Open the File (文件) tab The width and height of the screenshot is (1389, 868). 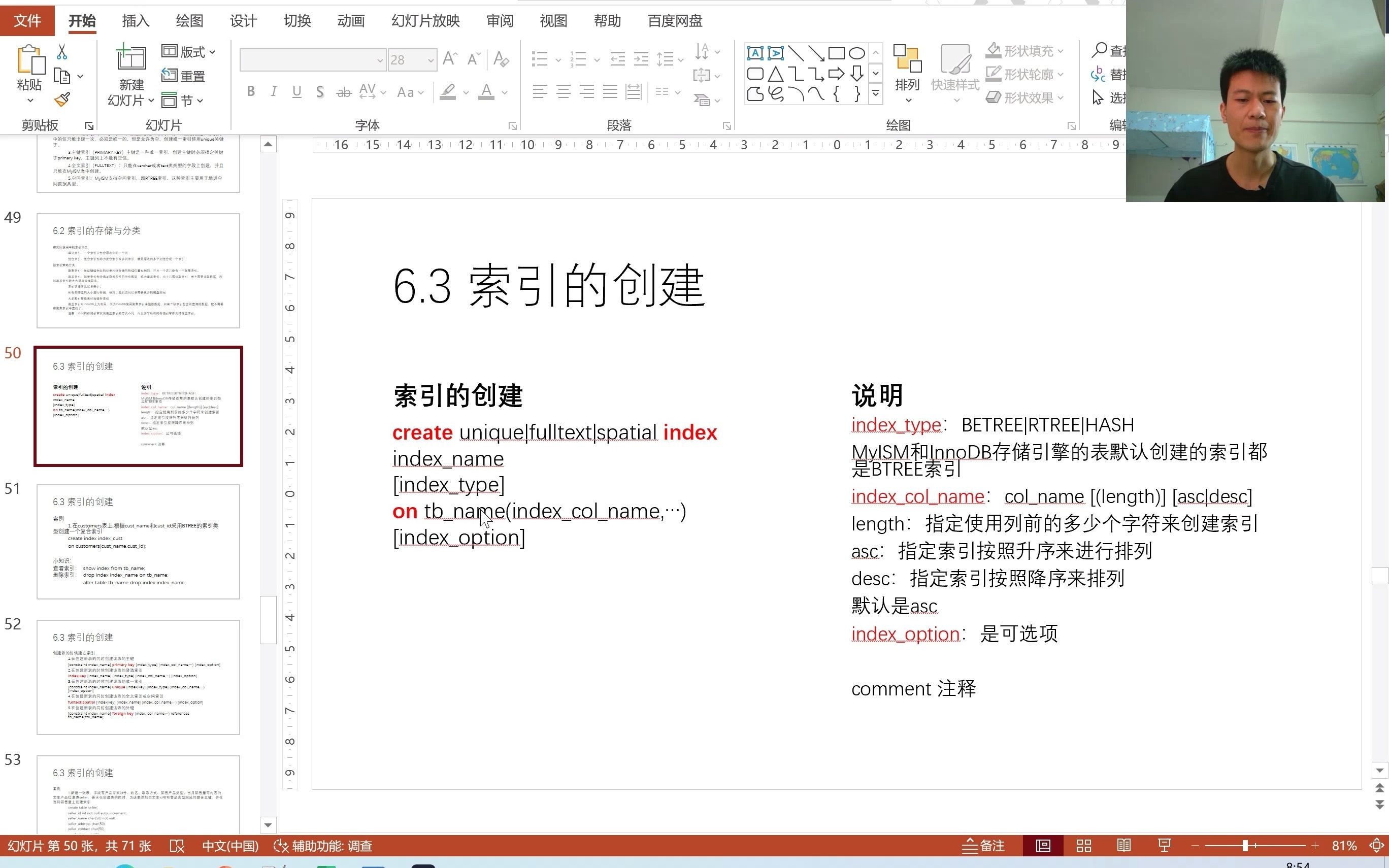click(x=27, y=21)
